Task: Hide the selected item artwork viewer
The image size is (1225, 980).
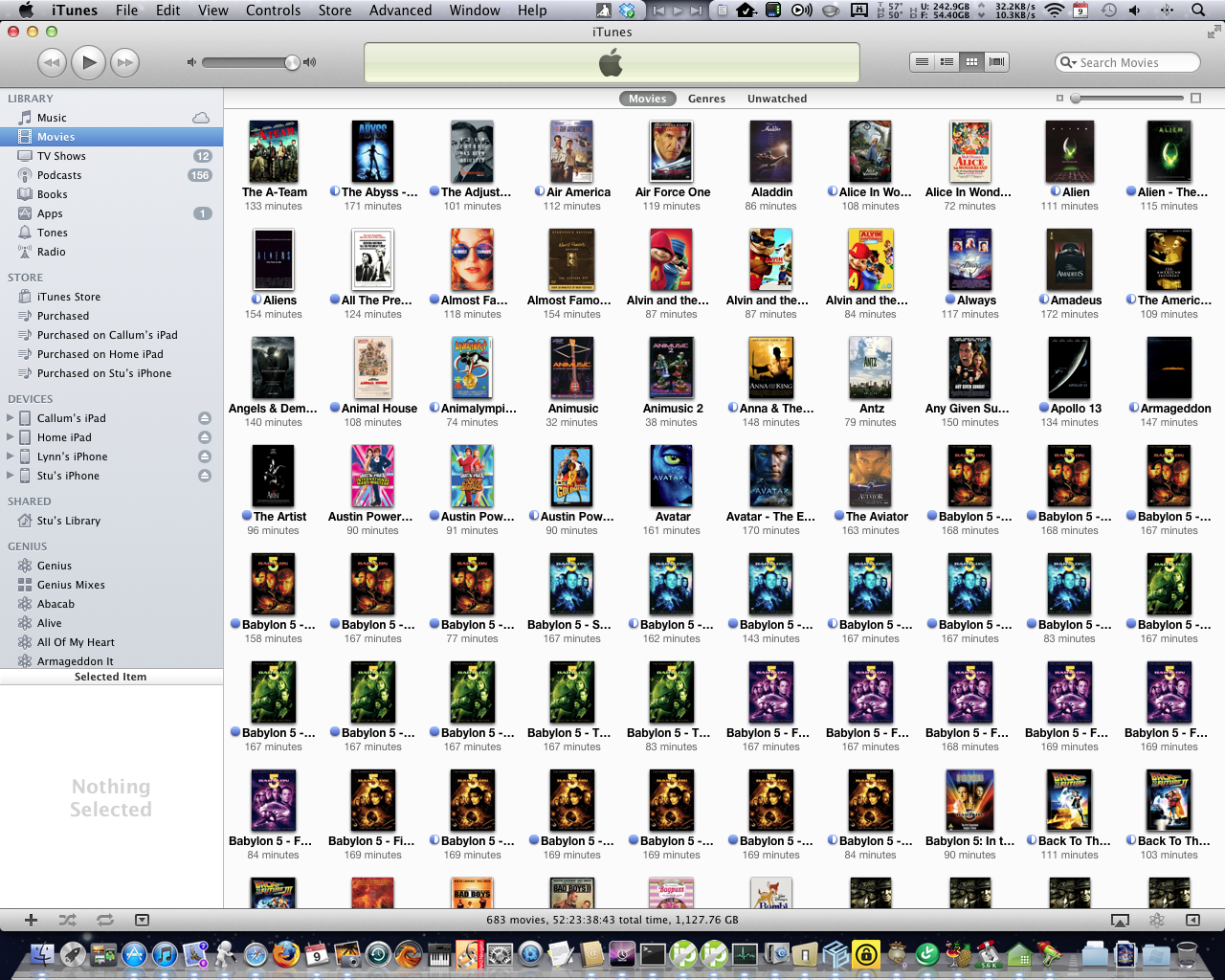Action: pos(142,920)
